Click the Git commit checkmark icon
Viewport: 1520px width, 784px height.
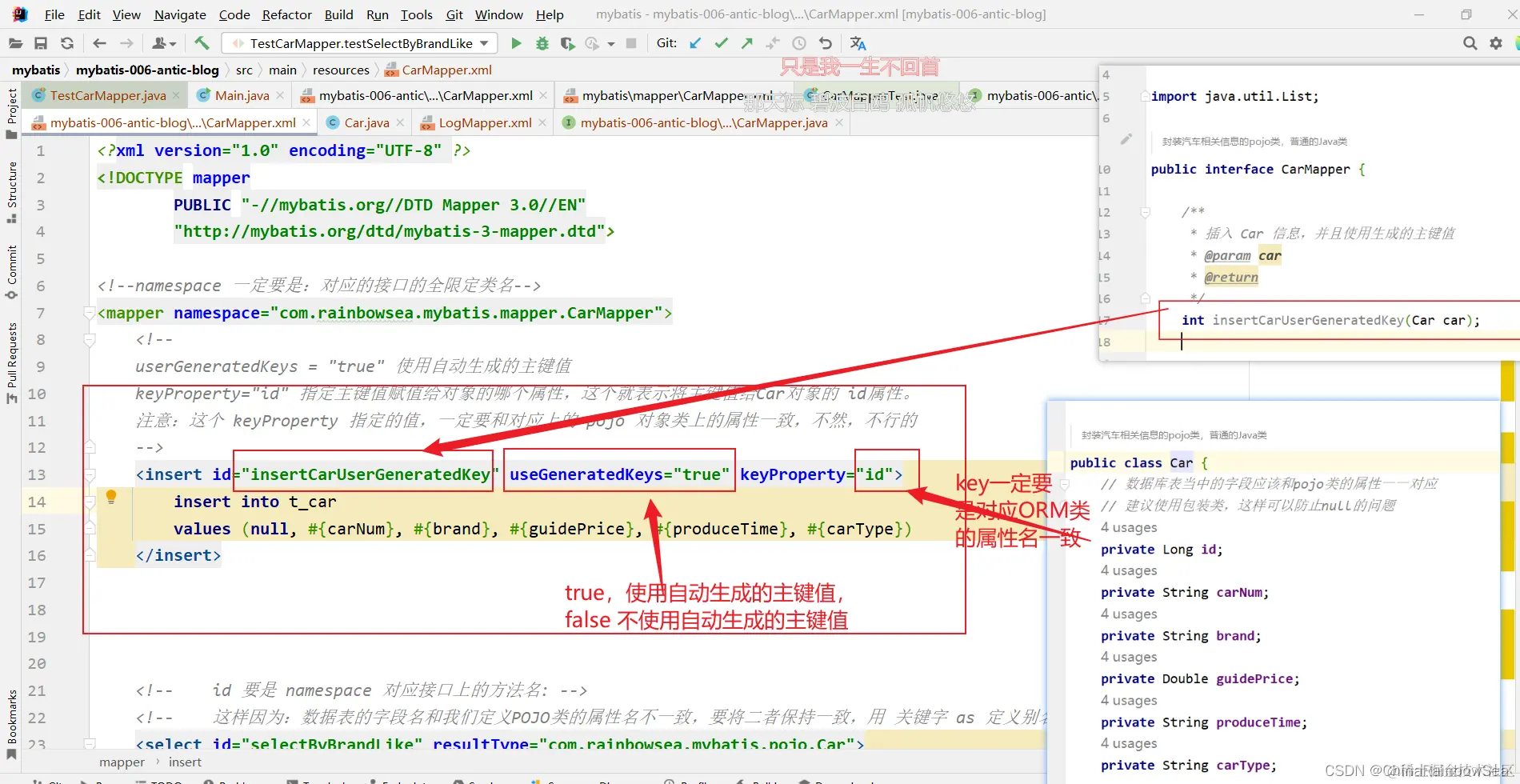(722, 43)
